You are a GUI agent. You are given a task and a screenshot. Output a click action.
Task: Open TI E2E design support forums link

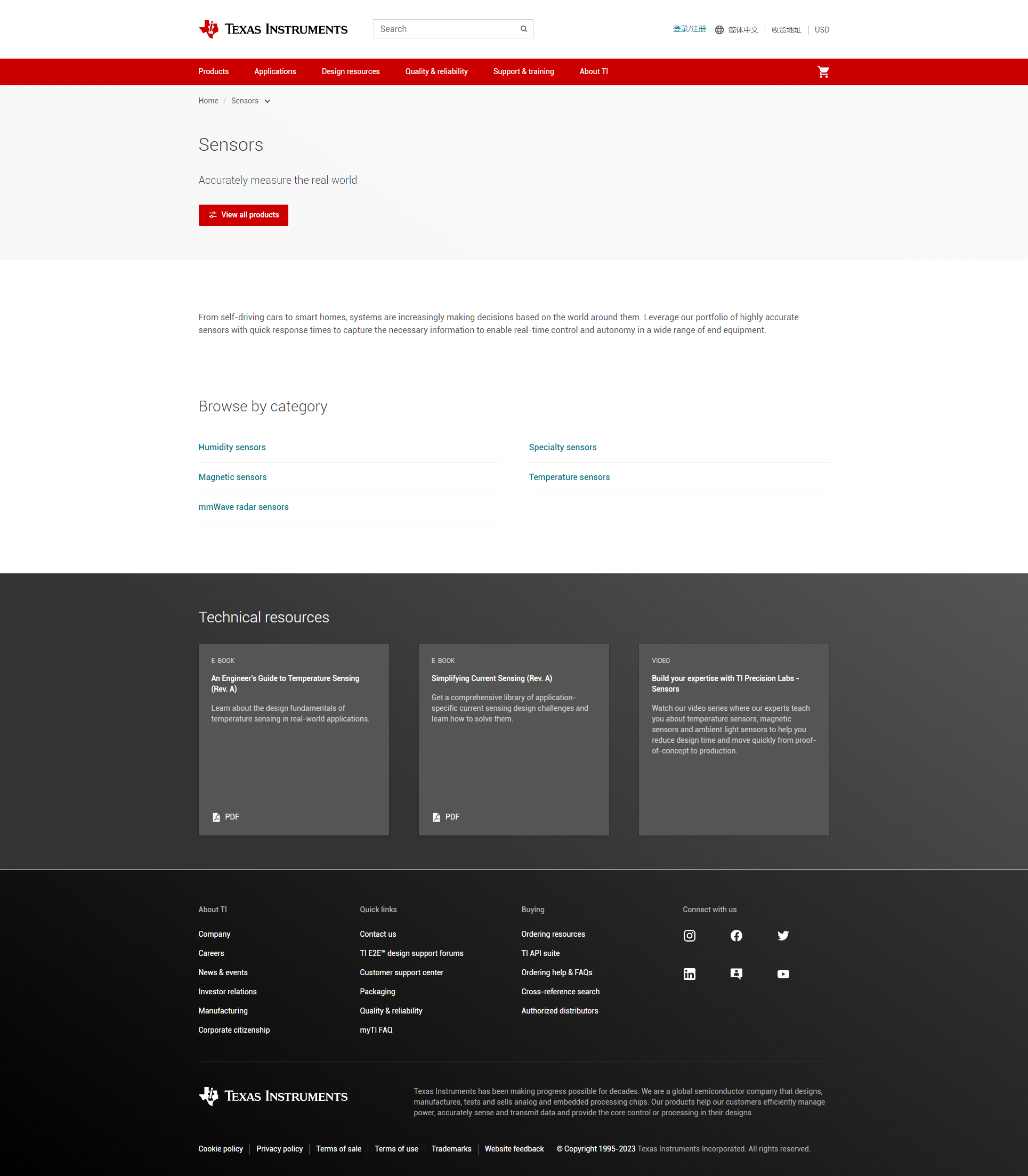tap(411, 953)
